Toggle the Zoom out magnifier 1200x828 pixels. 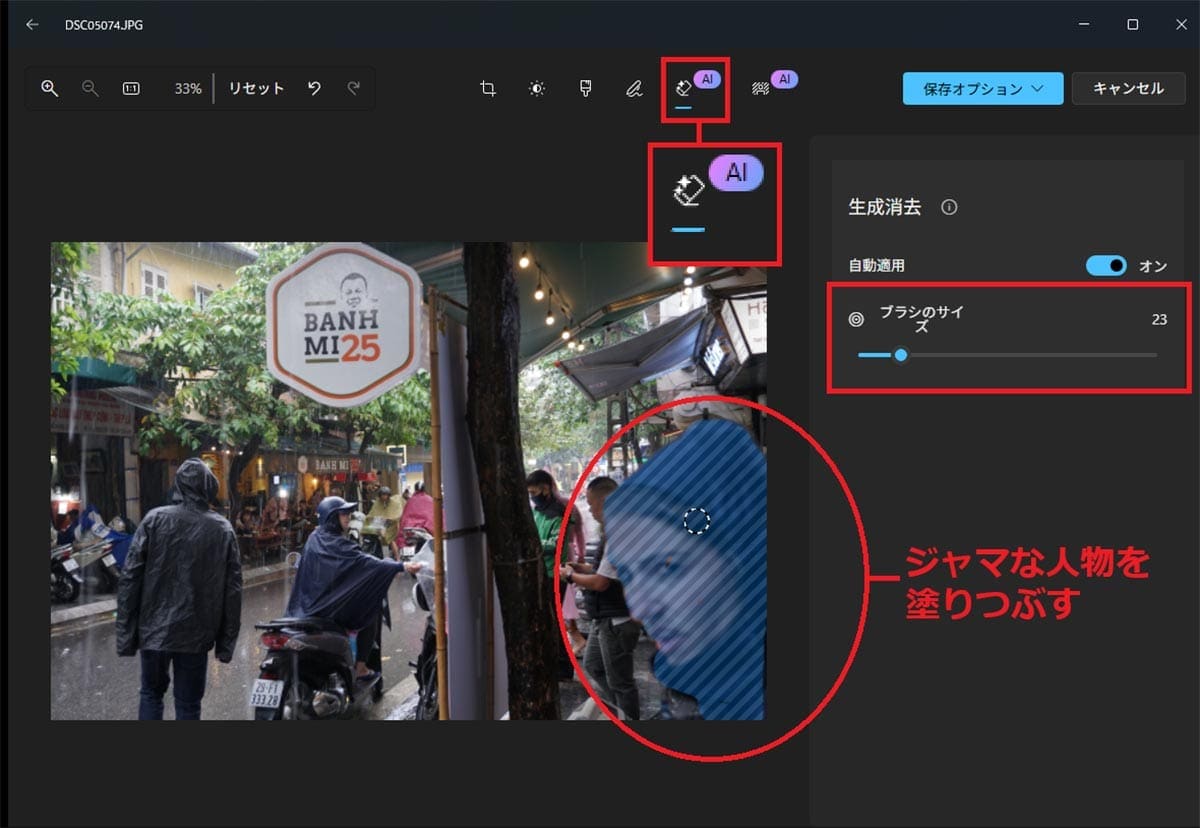[90, 88]
